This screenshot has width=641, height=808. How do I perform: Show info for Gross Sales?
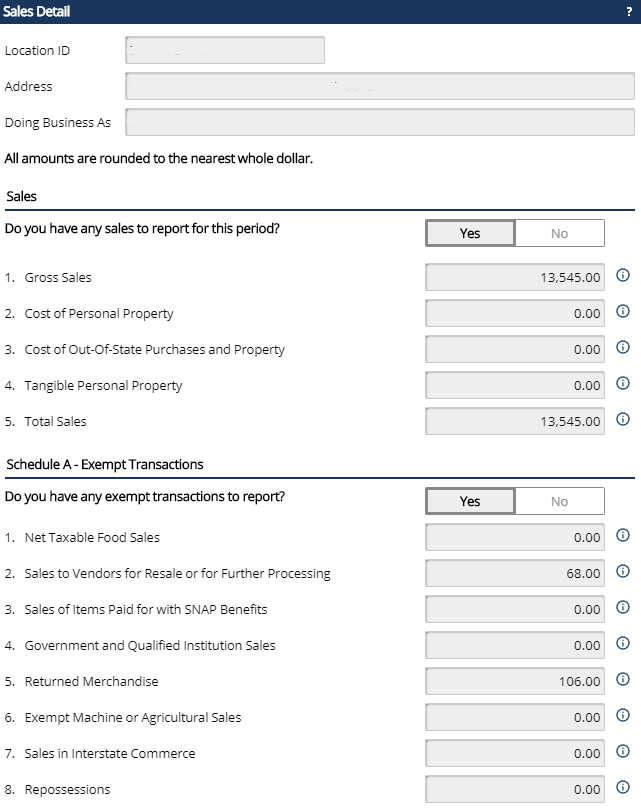tap(623, 275)
